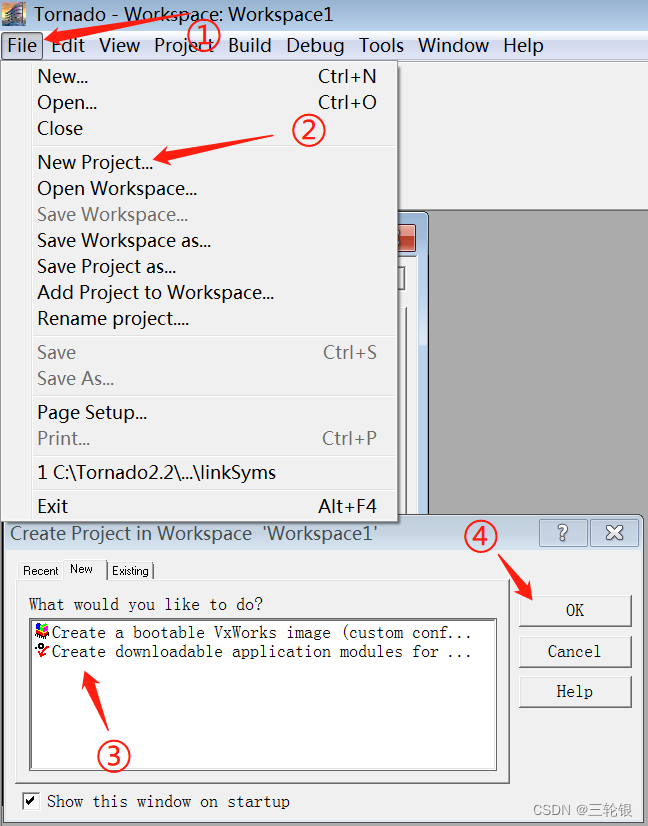Open the Project menu
Viewport: 648px width, 826px height.
point(184,46)
